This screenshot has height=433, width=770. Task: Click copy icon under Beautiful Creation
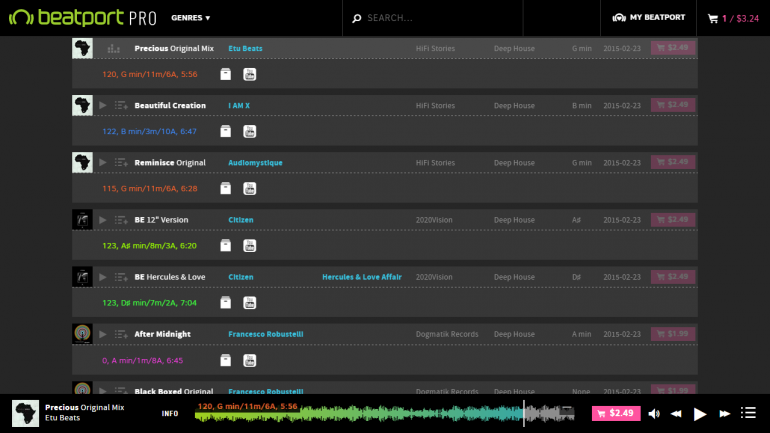[225, 131]
